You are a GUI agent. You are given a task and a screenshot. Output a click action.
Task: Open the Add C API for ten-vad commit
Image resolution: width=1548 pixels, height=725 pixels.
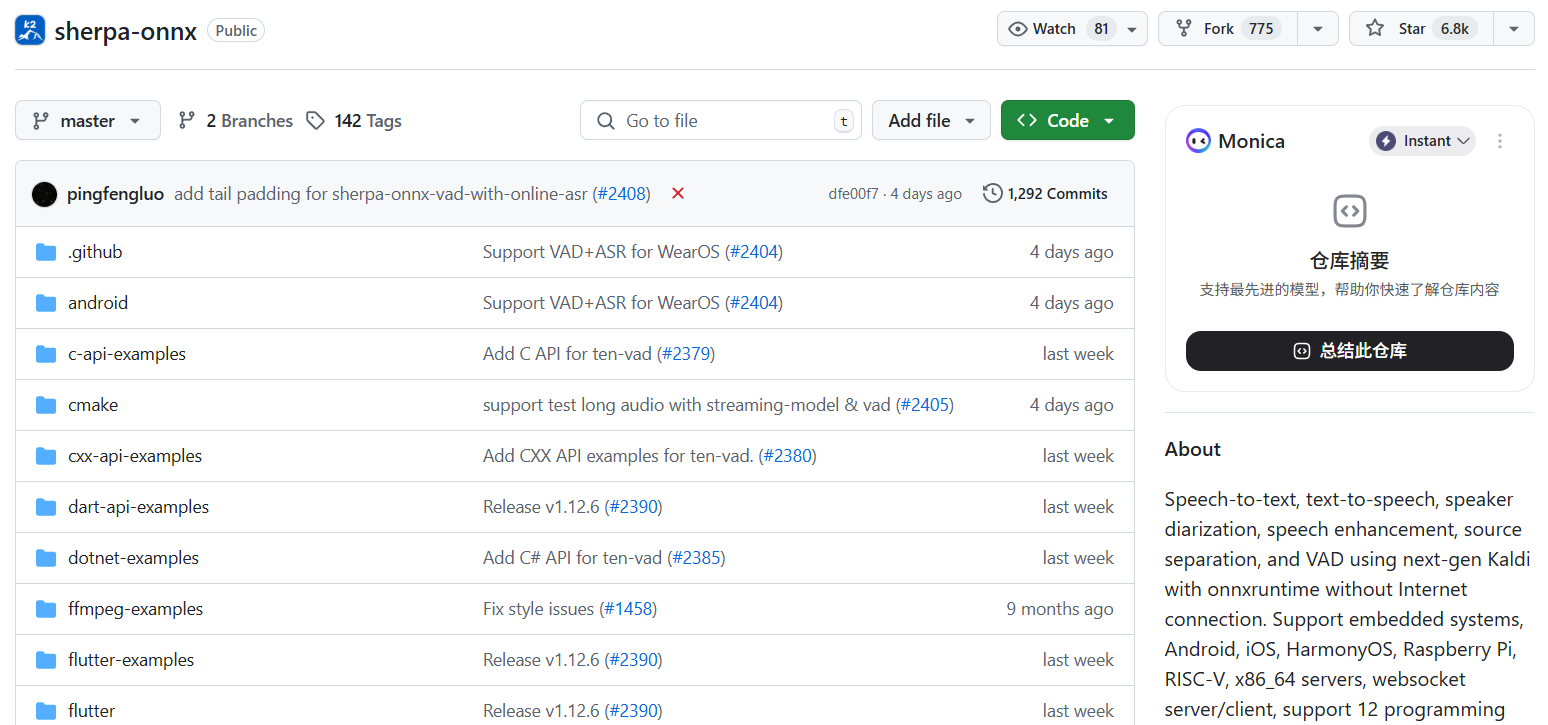click(x=567, y=354)
